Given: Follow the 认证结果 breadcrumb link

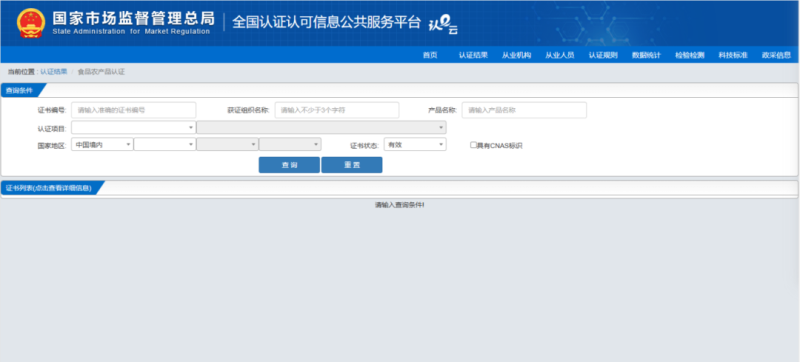Looking at the screenshot, I should click(54, 72).
